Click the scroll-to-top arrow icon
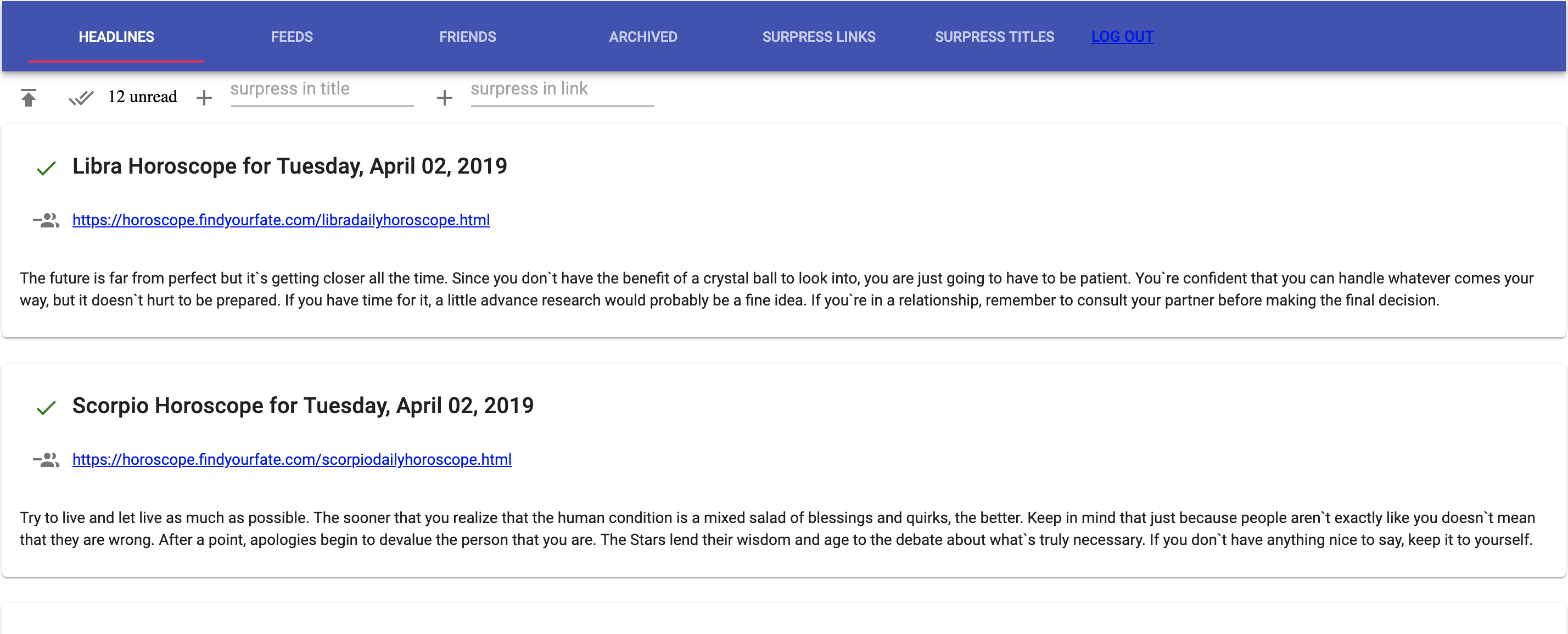Screen dimensions: 1568x634 [x=28, y=97]
